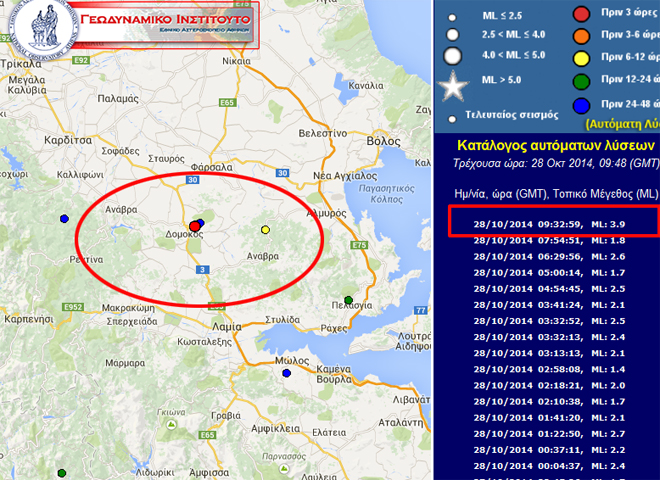Open the 06:29:56 ML 2.6 earthquake entry
This screenshot has width=660, height=480.
coord(552,256)
